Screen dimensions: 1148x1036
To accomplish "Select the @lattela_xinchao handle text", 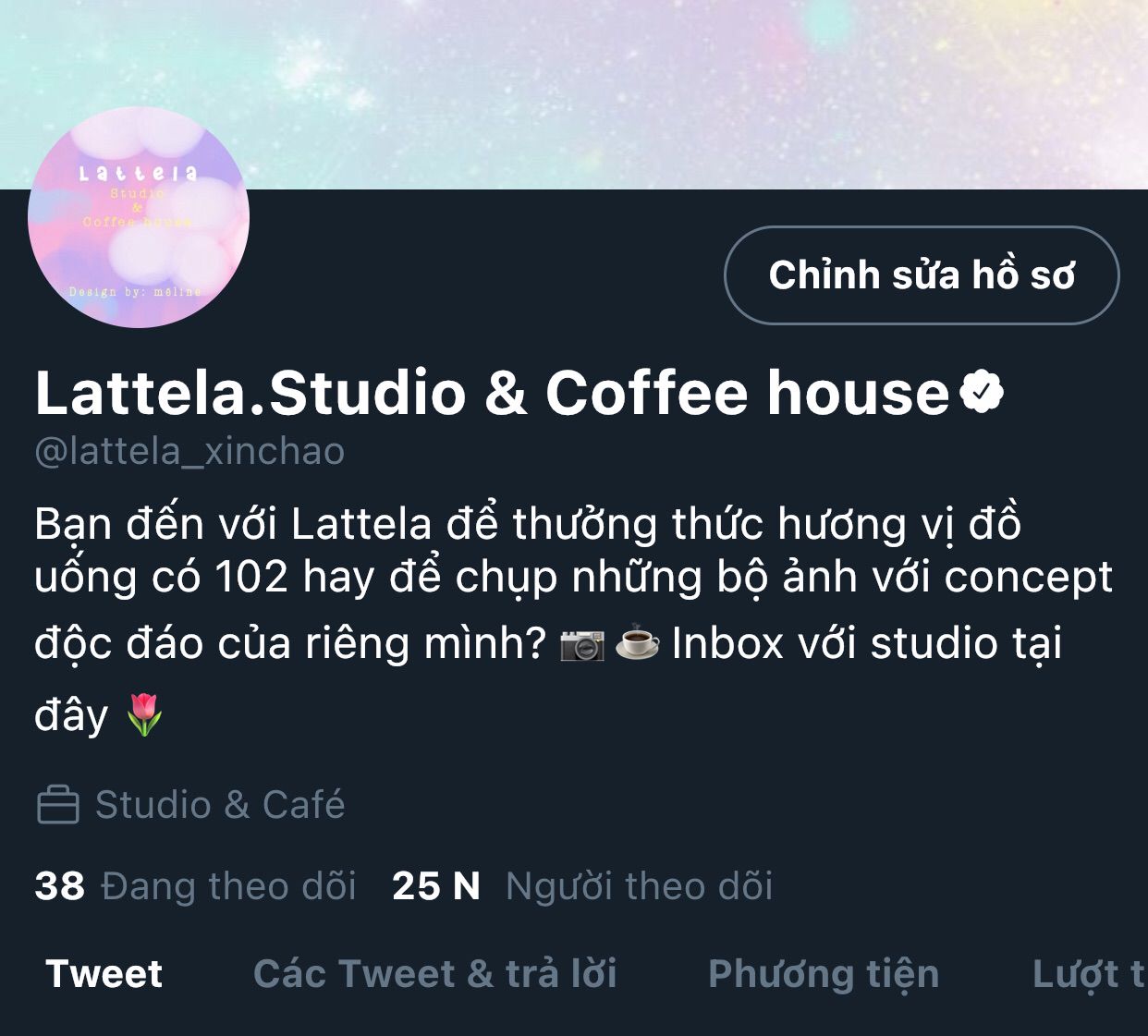I will [189, 451].
